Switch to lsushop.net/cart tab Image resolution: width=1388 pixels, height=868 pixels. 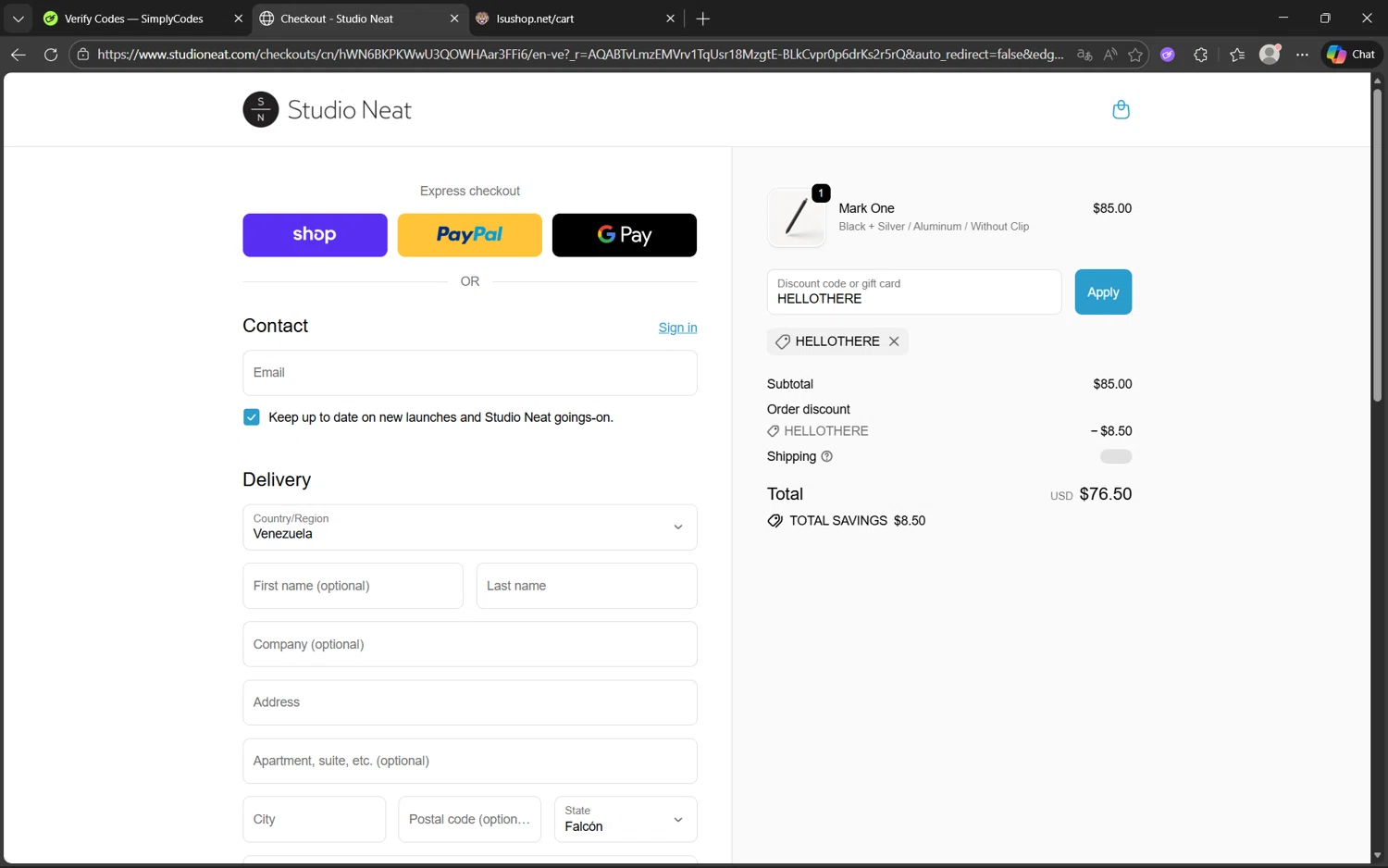[x=535, y=19]
